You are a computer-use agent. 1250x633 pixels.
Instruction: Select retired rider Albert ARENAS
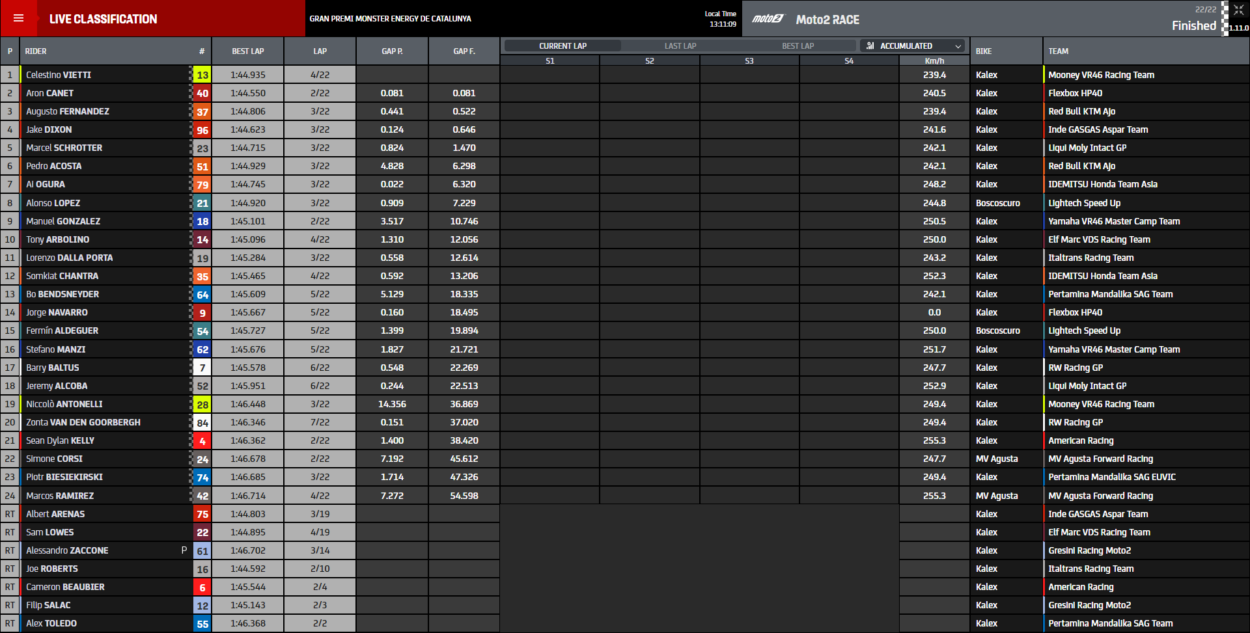[56, 514]
